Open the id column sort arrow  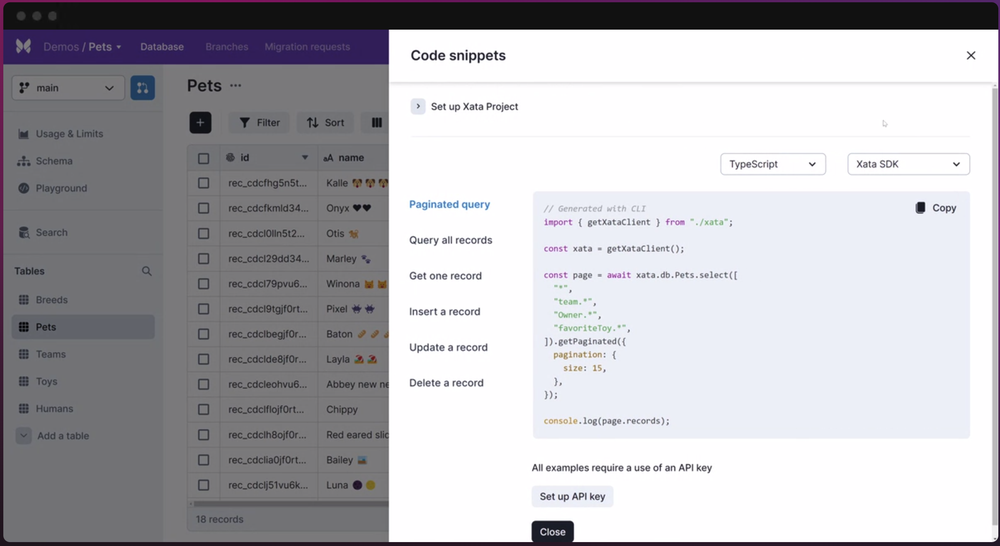[305, 158]
